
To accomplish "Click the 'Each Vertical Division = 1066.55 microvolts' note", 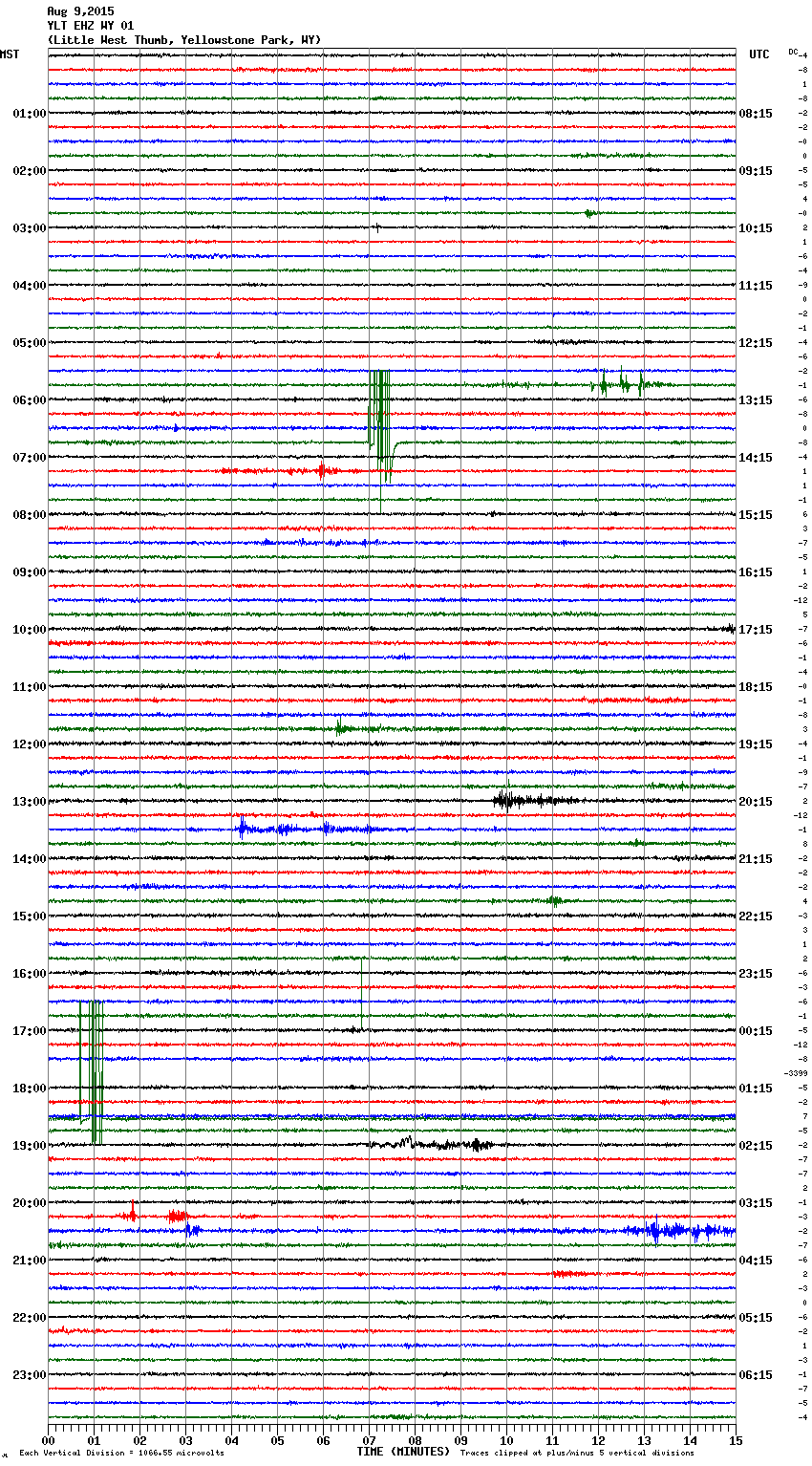I will tap(121, 1453).
